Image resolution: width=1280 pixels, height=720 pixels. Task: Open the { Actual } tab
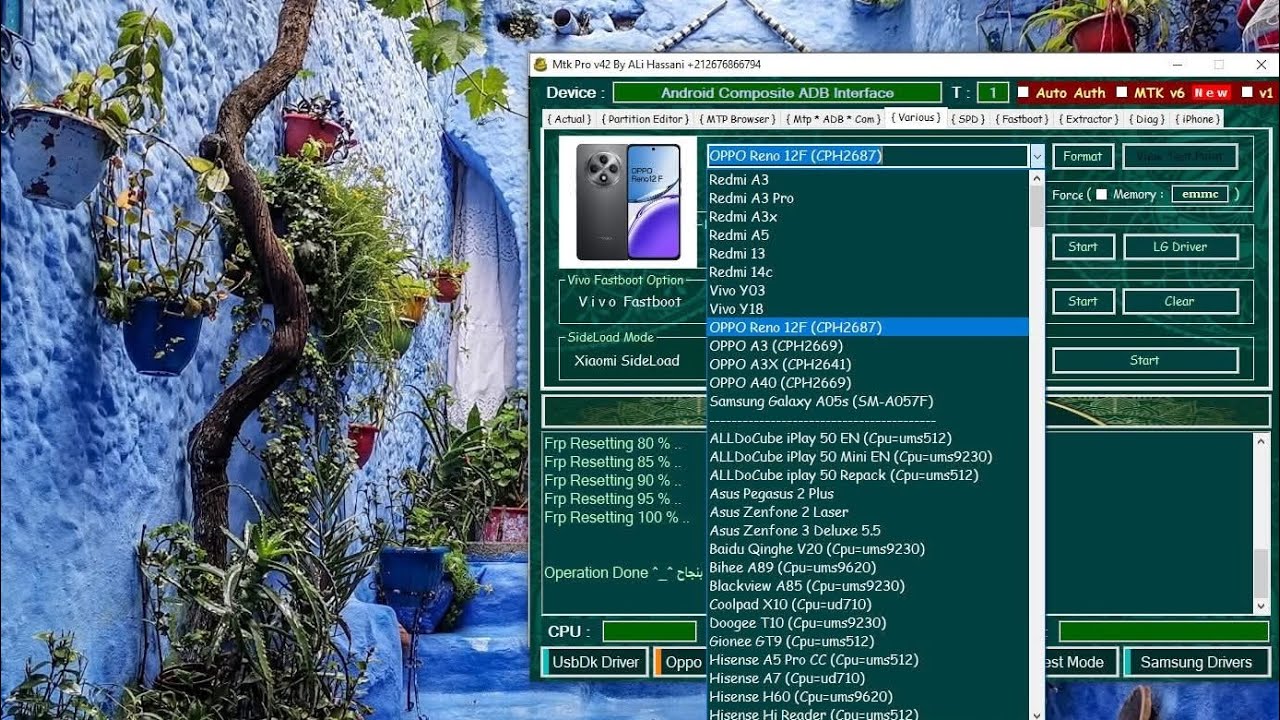tap(570, 119)
